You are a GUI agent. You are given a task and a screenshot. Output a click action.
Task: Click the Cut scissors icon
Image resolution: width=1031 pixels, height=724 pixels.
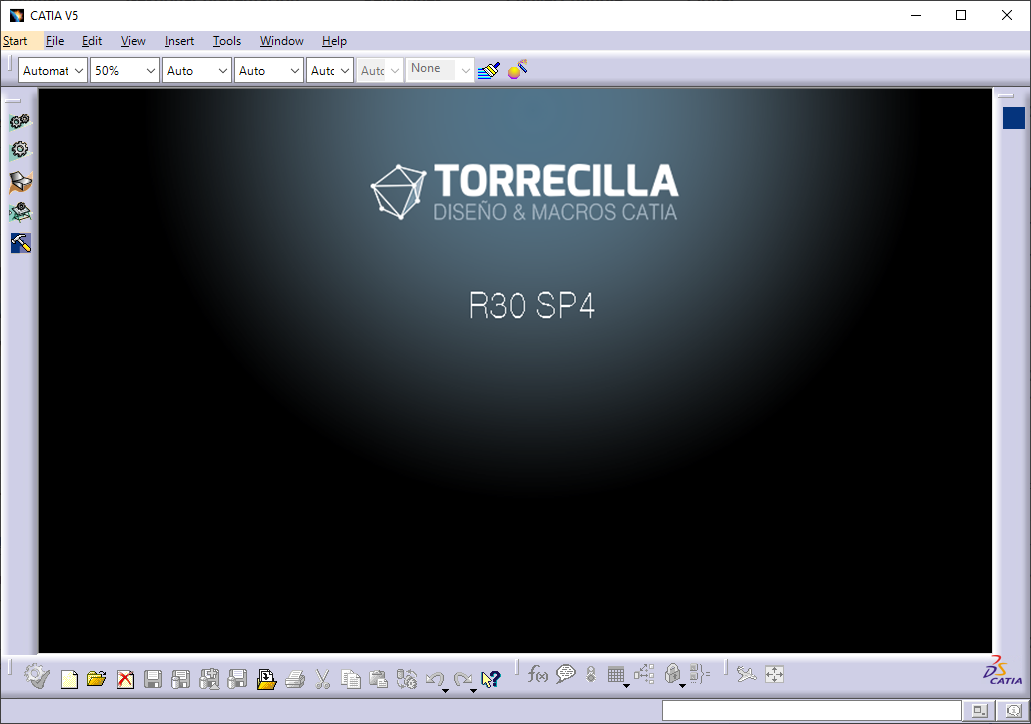click(x=322, y=679)
